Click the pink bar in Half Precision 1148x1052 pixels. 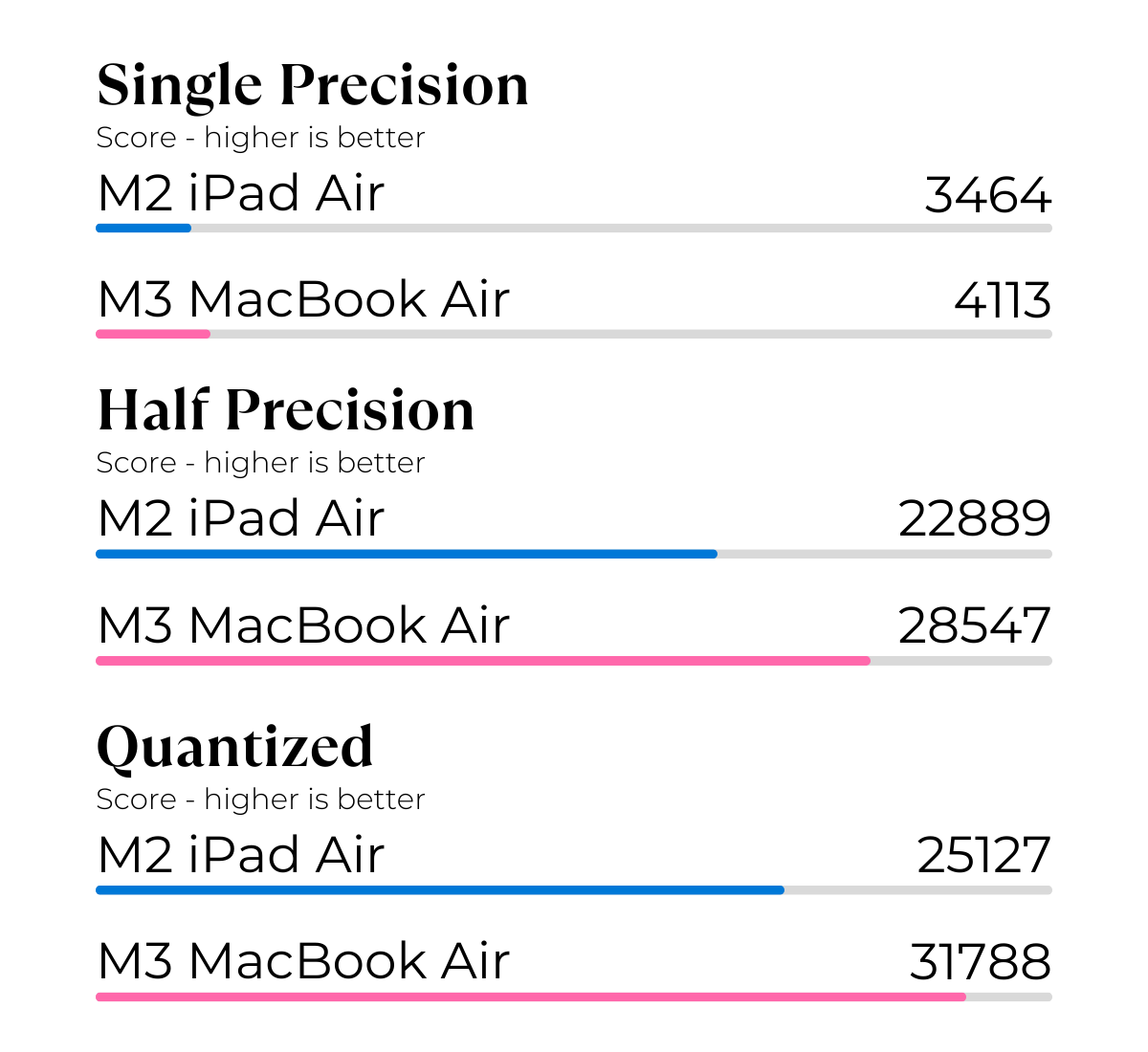483,661
